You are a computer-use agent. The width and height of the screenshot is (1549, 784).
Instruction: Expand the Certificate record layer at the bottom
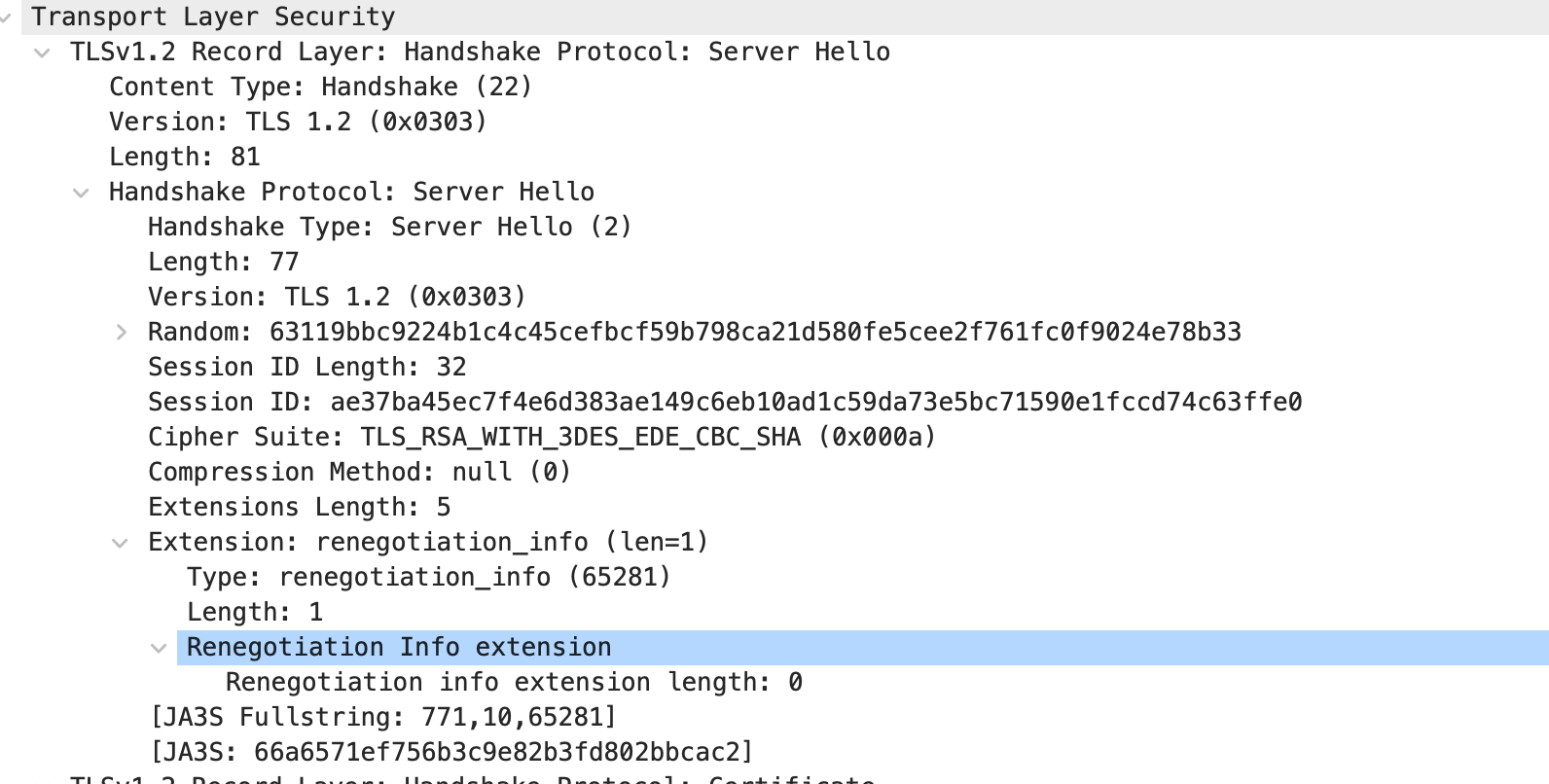[x=41, y=779]
